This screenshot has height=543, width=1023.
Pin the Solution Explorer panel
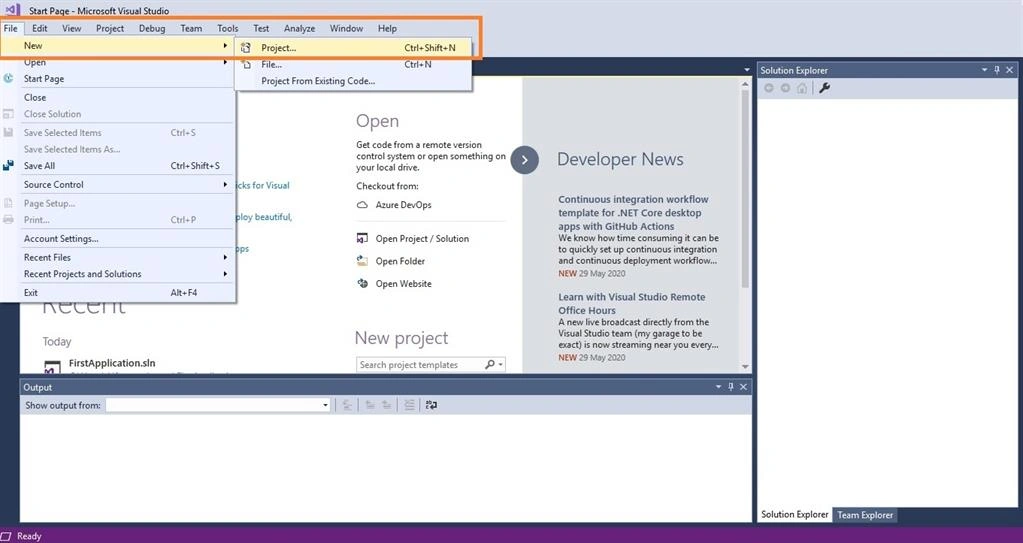click(997, 70)
